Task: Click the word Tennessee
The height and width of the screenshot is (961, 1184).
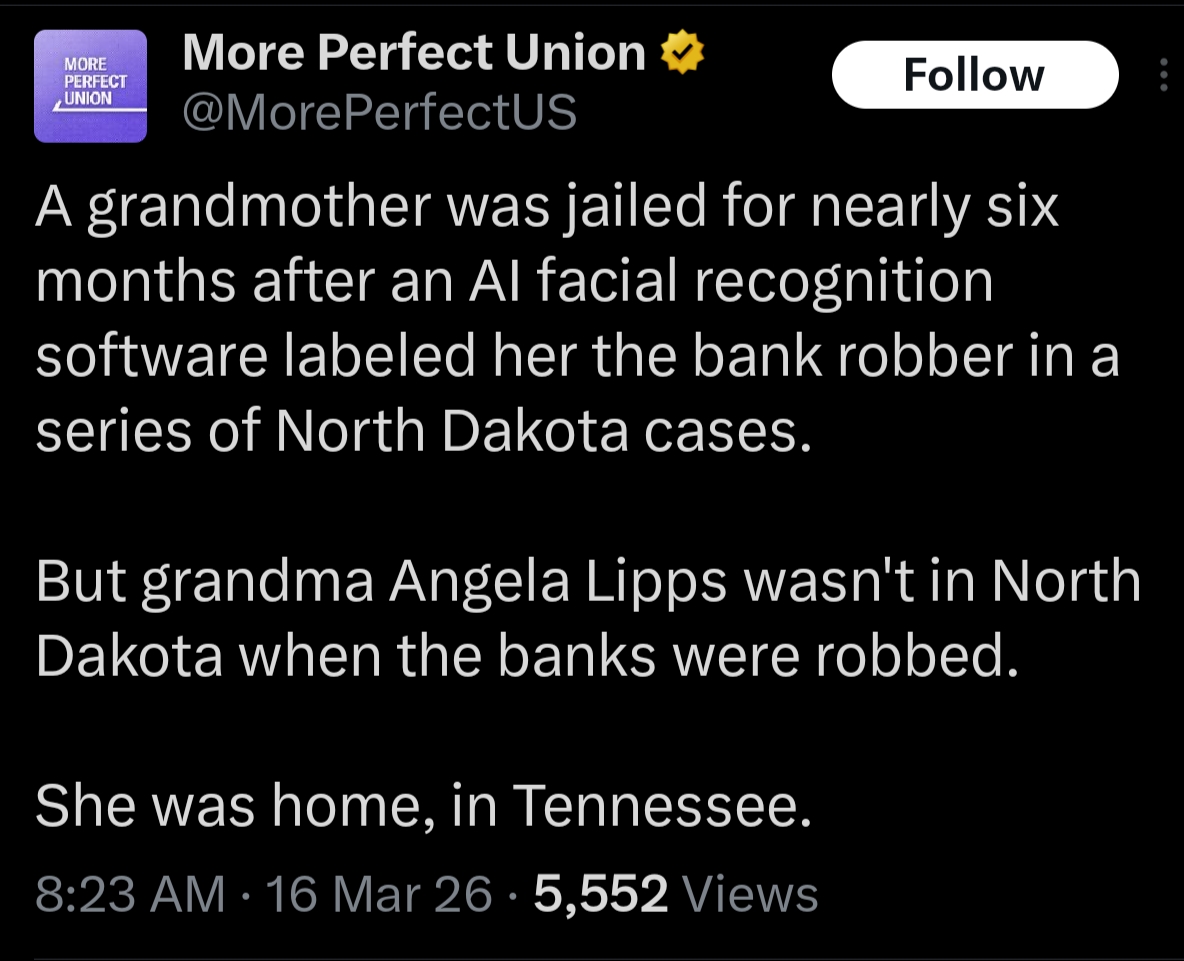Action: click(660, 806)
